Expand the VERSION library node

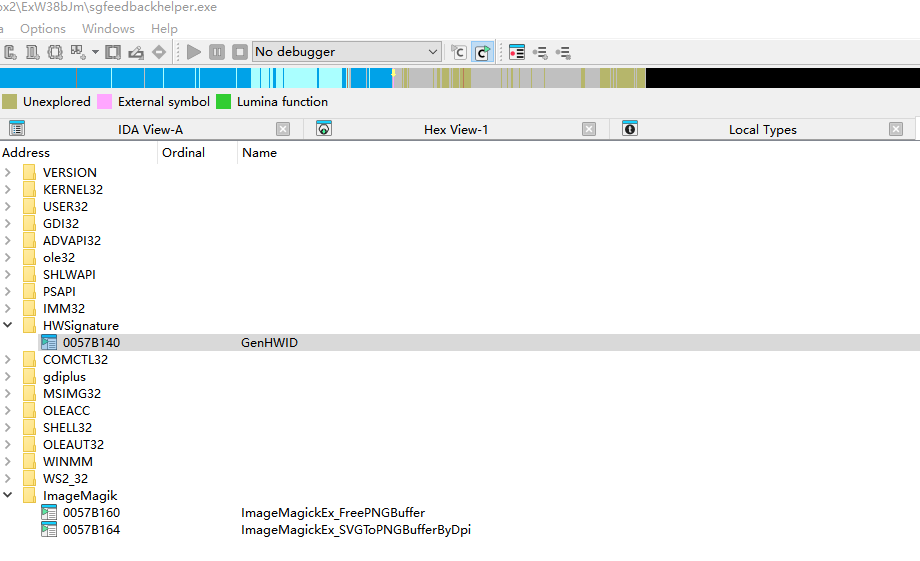click(x=8, y=173)
